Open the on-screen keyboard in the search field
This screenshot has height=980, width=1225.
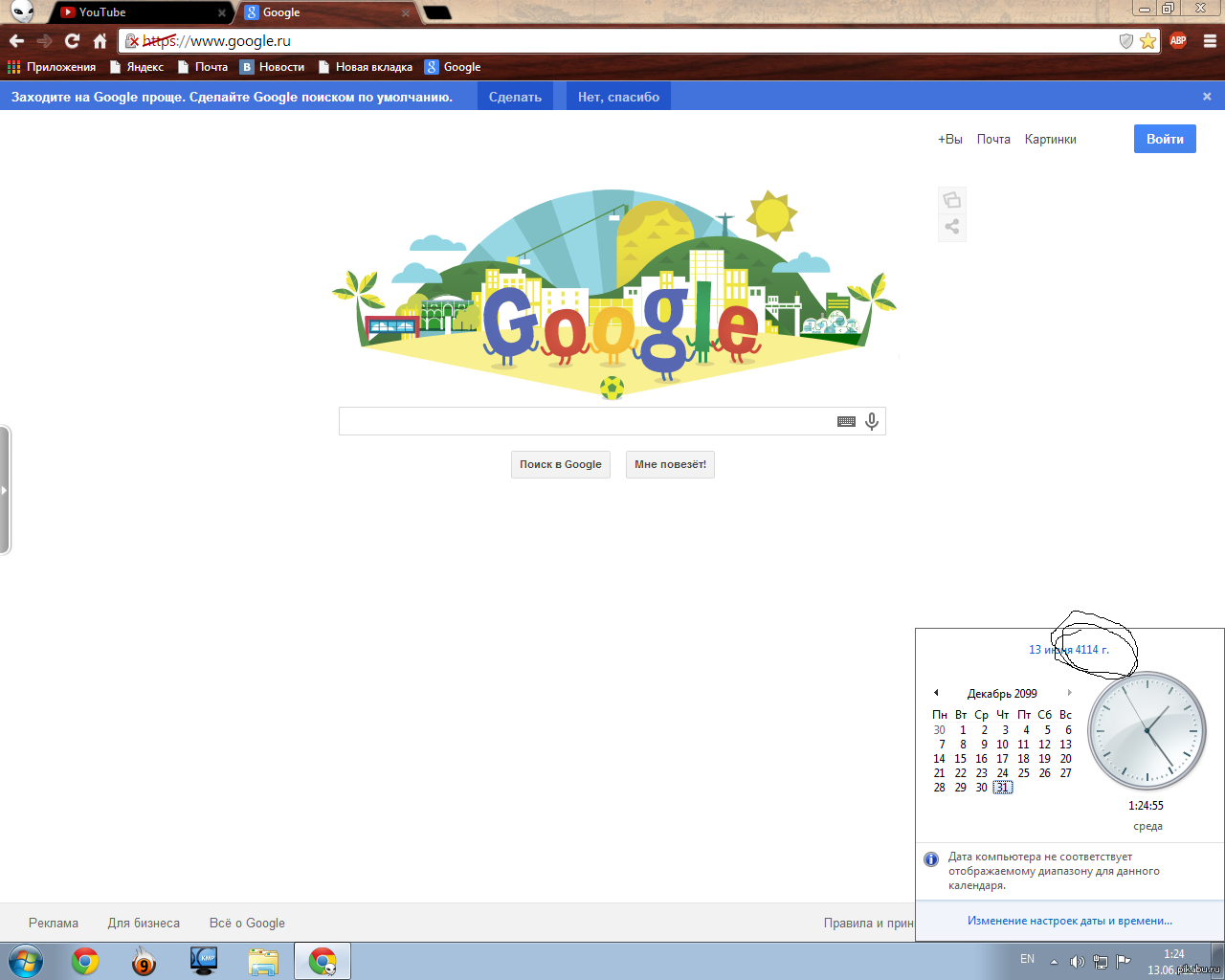pos(846,420)
